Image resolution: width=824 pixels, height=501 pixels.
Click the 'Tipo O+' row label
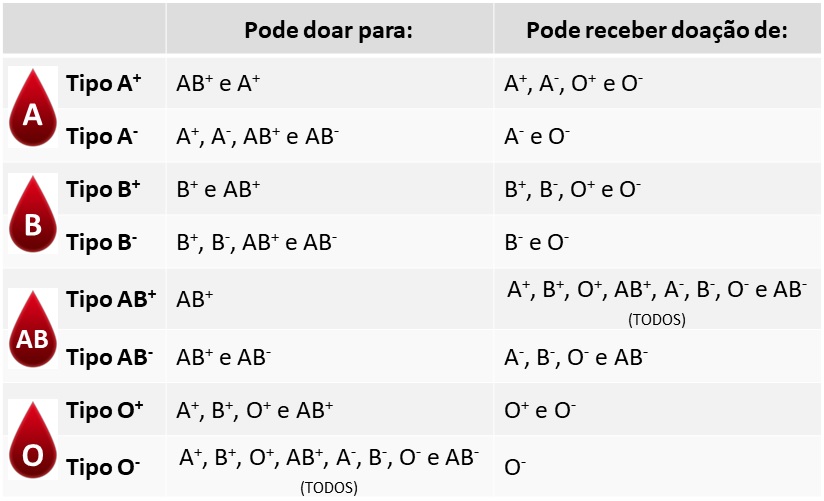[104, 410]
